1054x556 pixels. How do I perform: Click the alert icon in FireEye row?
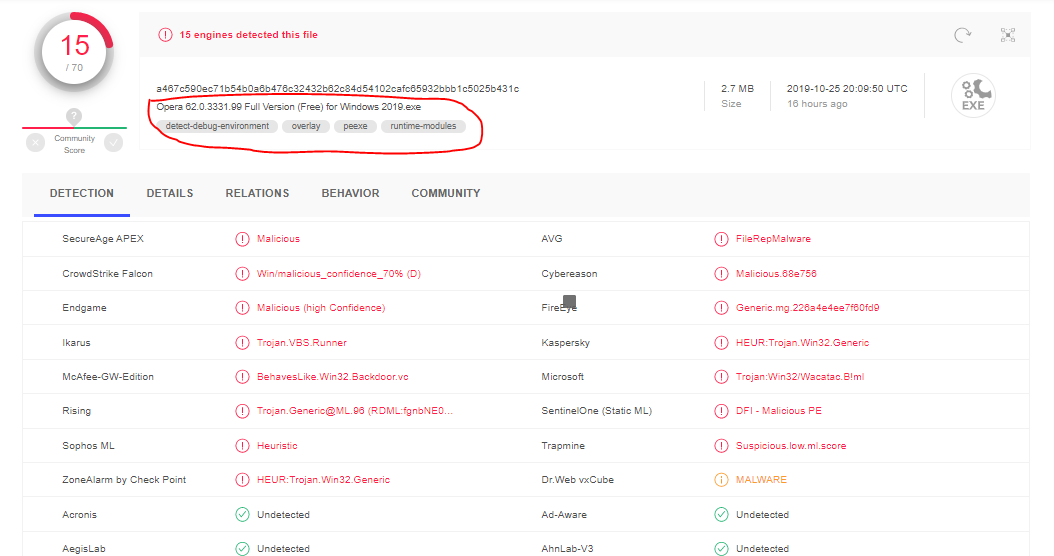[x=721, y=308]
